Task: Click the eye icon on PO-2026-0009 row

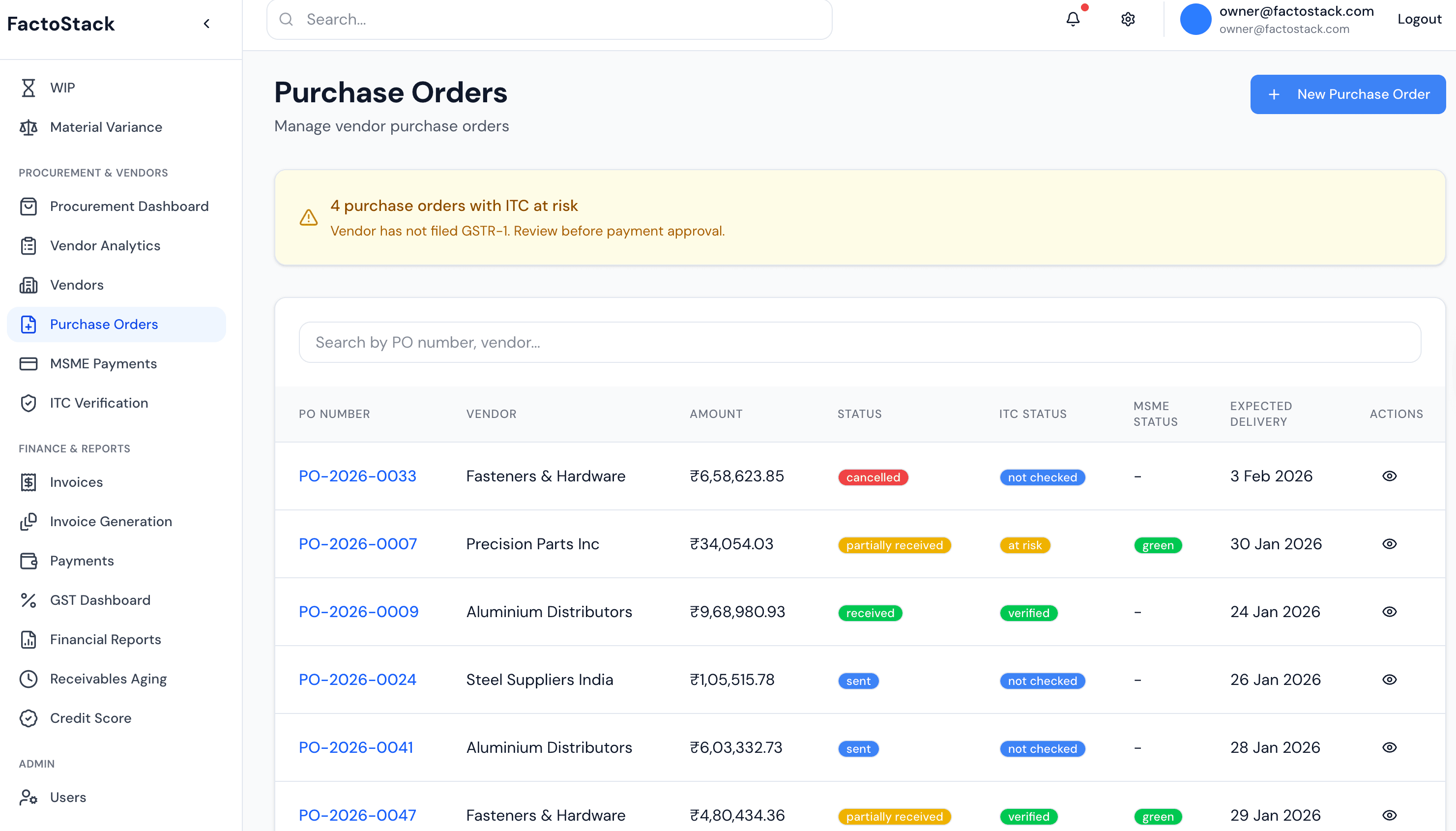Action: [1390, 612]
